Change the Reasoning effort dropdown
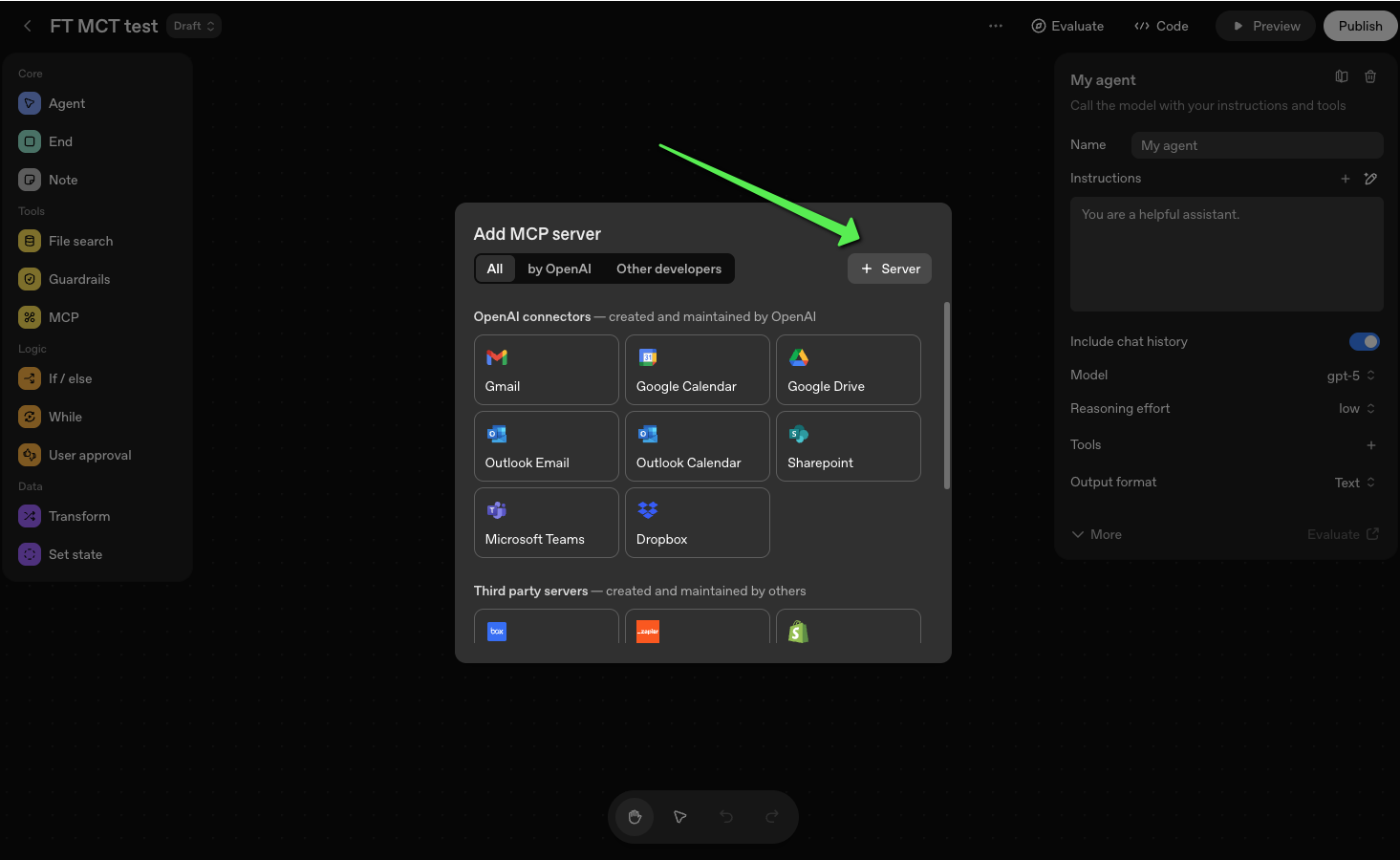Screen dimensions: 1400x860 click(1356, 409)
